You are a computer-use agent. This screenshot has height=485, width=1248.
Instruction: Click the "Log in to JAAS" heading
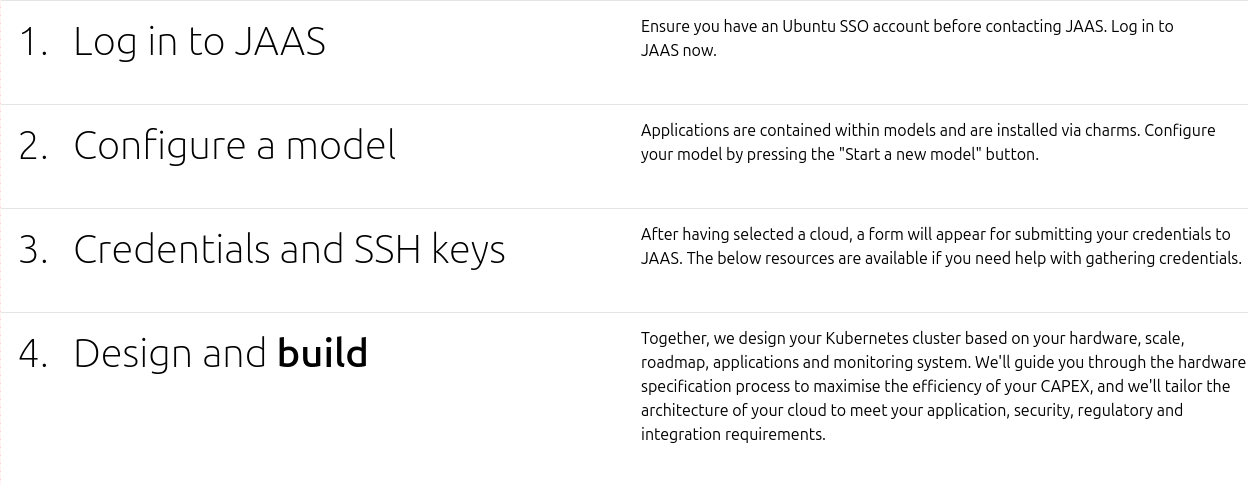199,41
